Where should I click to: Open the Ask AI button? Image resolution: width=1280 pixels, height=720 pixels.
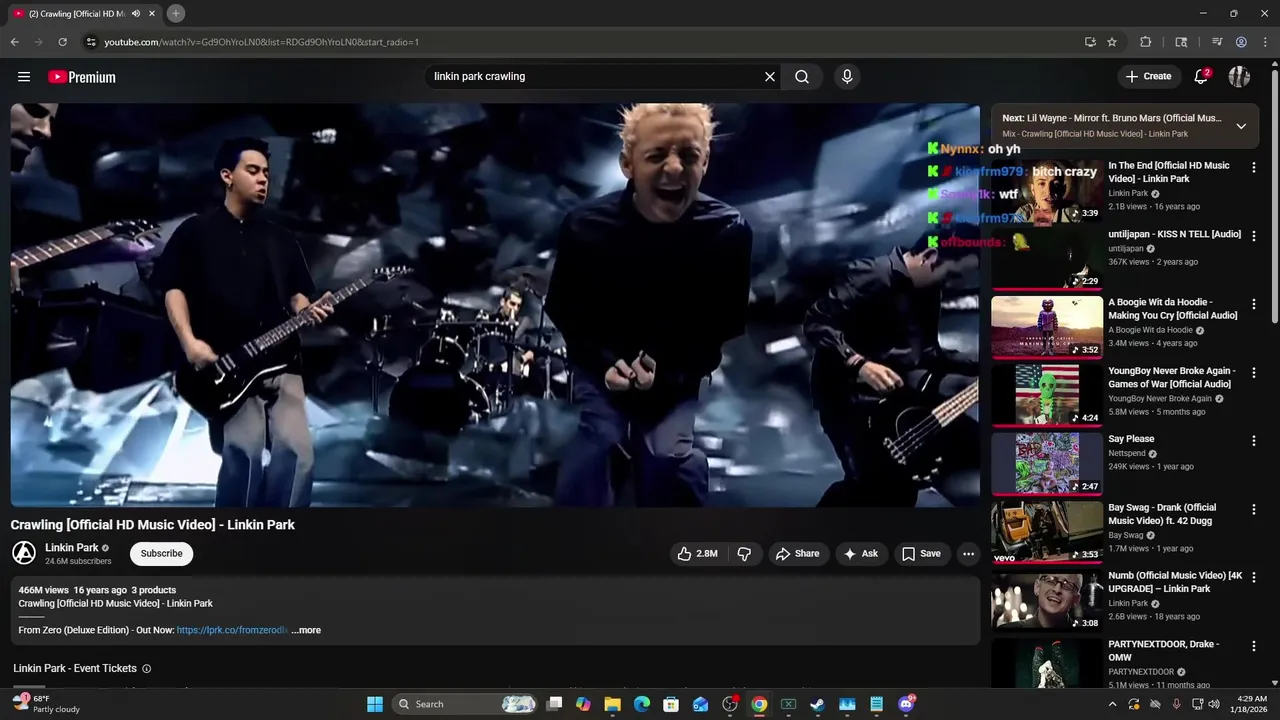pyautogui.click(x=860, y=554)
